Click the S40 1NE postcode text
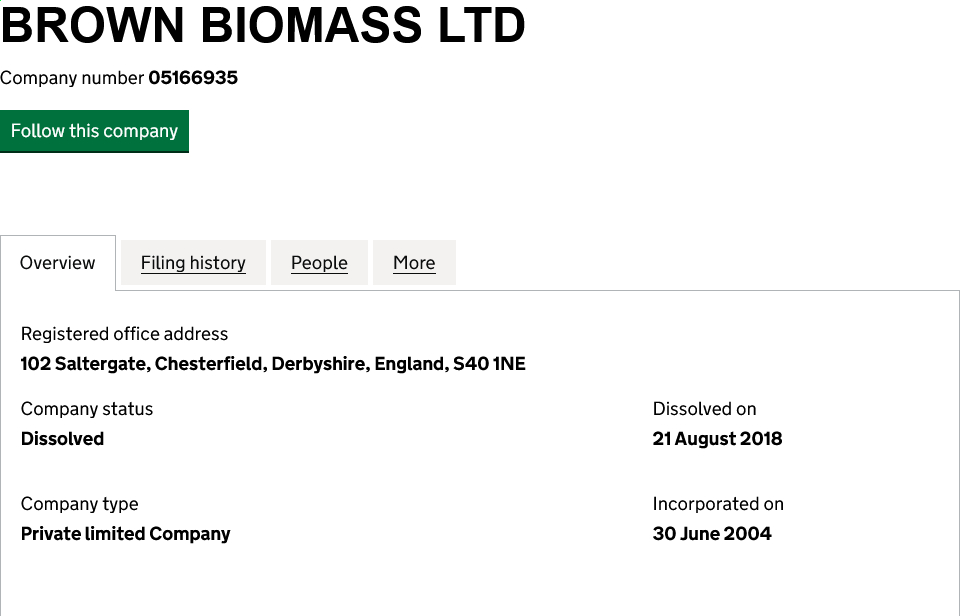960x616 pixels. coord(489,364)
